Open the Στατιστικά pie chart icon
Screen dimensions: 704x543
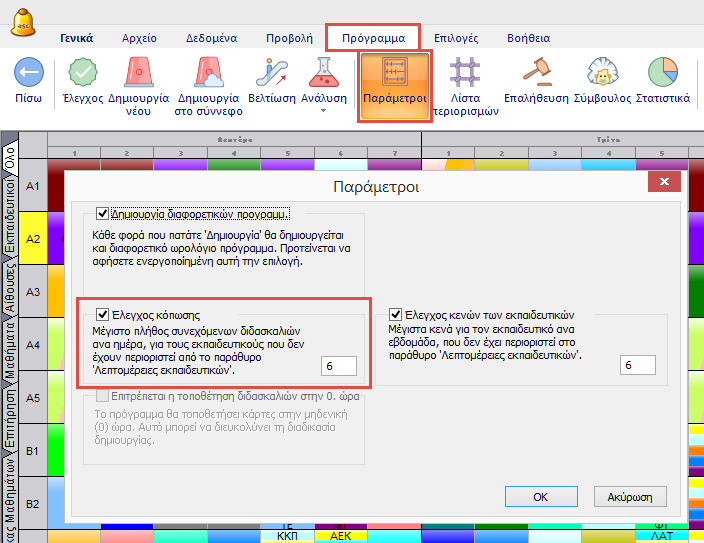(x=660, y=73)
